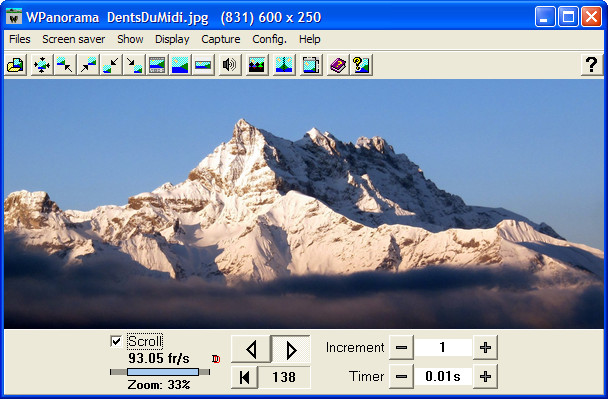608x399 pixels.
Task: Increase Increment with the plus button
Action: [485, 347]
